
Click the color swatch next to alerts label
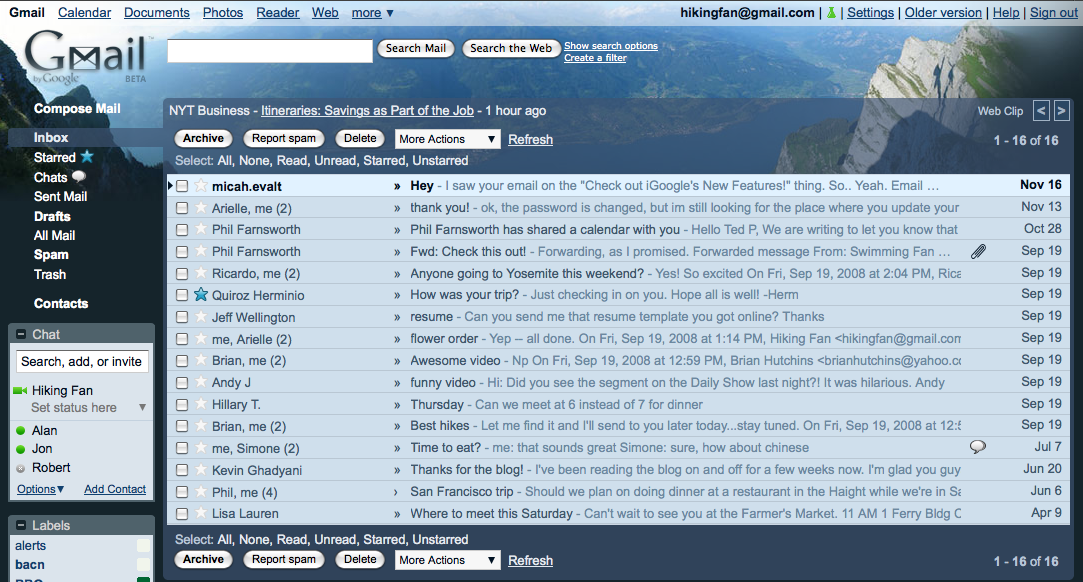point(144,545)
